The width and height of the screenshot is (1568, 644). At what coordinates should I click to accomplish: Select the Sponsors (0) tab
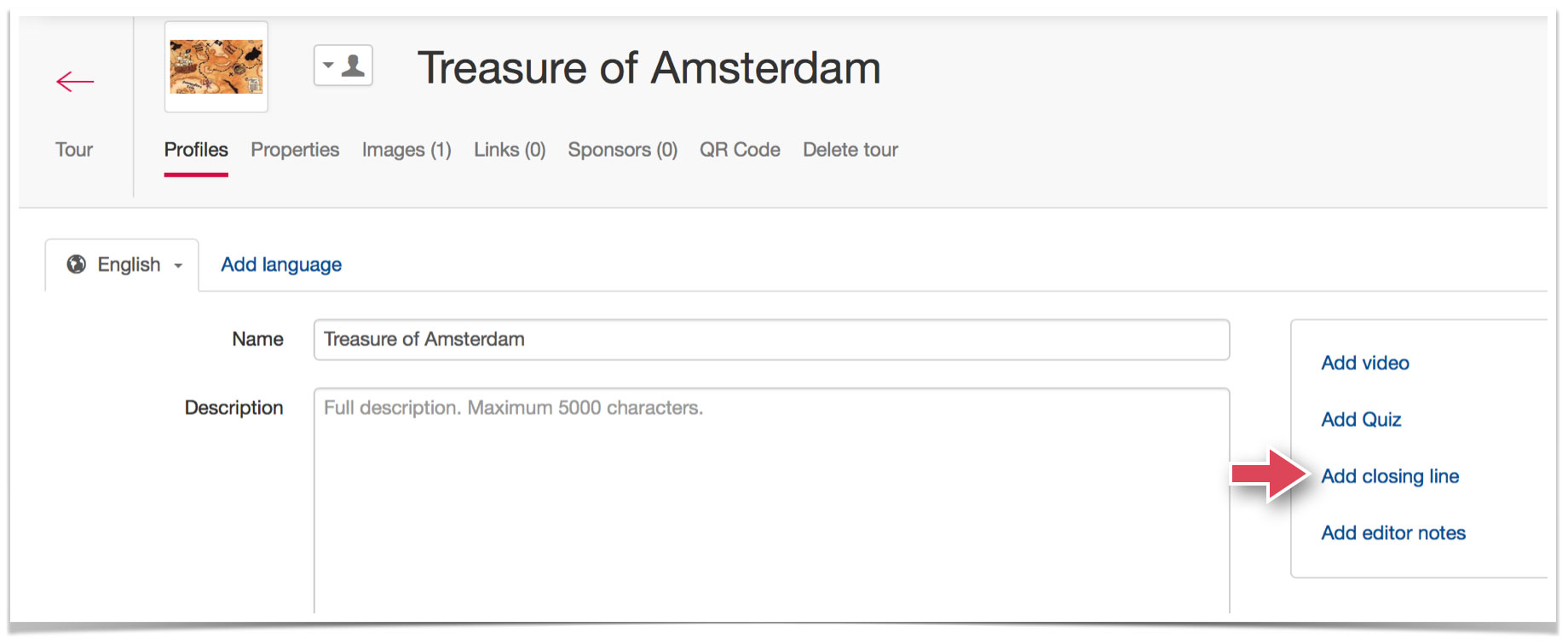coord(622,150)
